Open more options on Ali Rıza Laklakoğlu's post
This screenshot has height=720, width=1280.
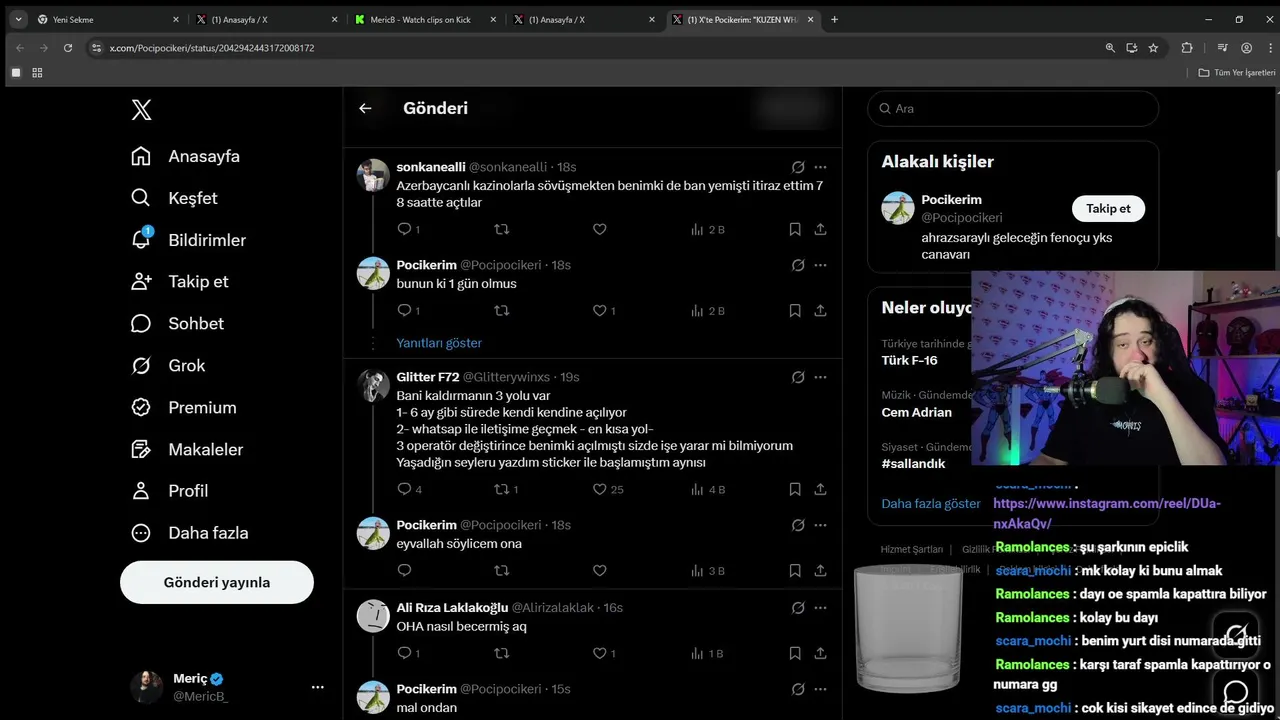tap(820, 607)
